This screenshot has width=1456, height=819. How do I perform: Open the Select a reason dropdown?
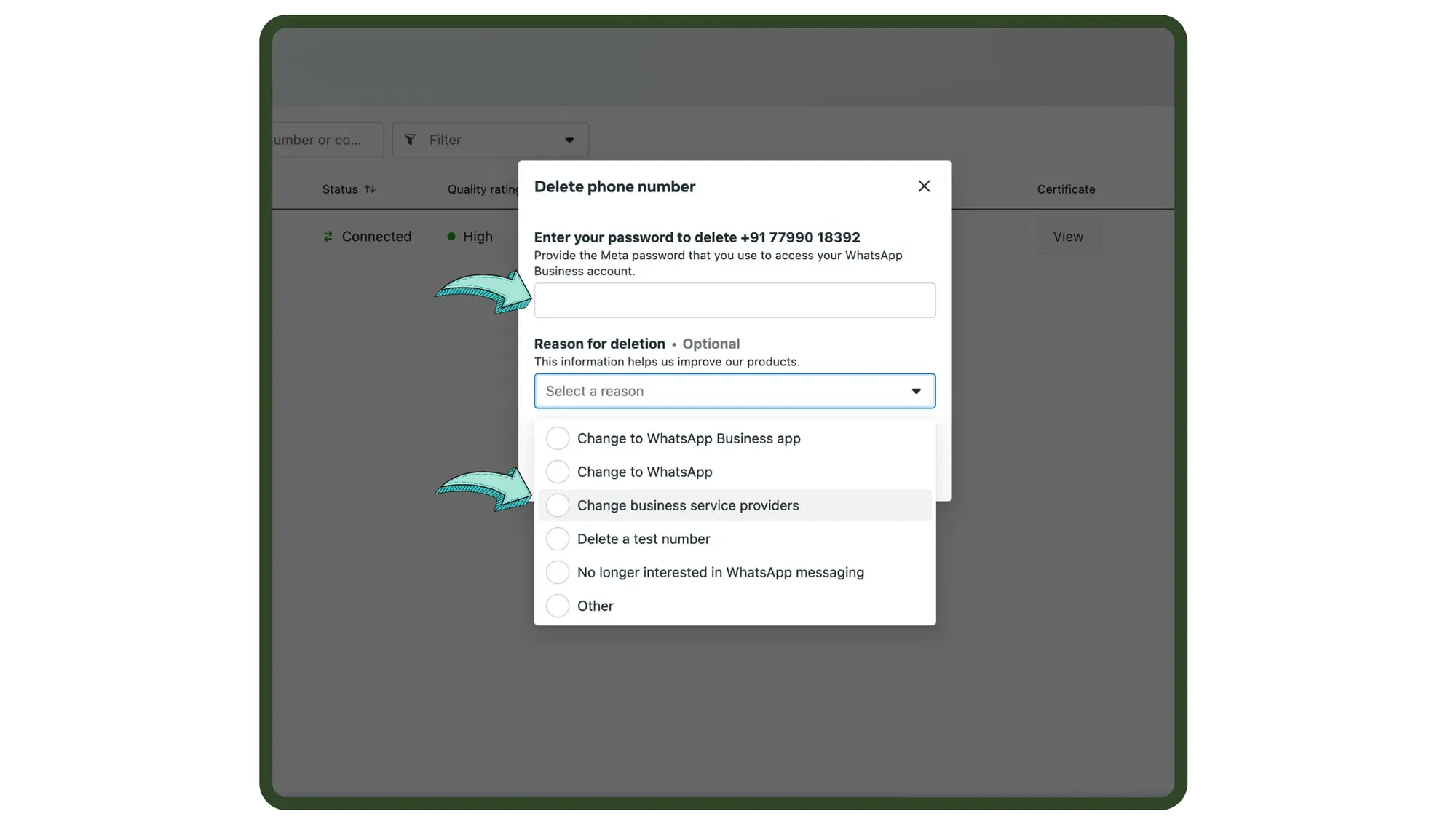pyautogui.click(x=734, y=391)
